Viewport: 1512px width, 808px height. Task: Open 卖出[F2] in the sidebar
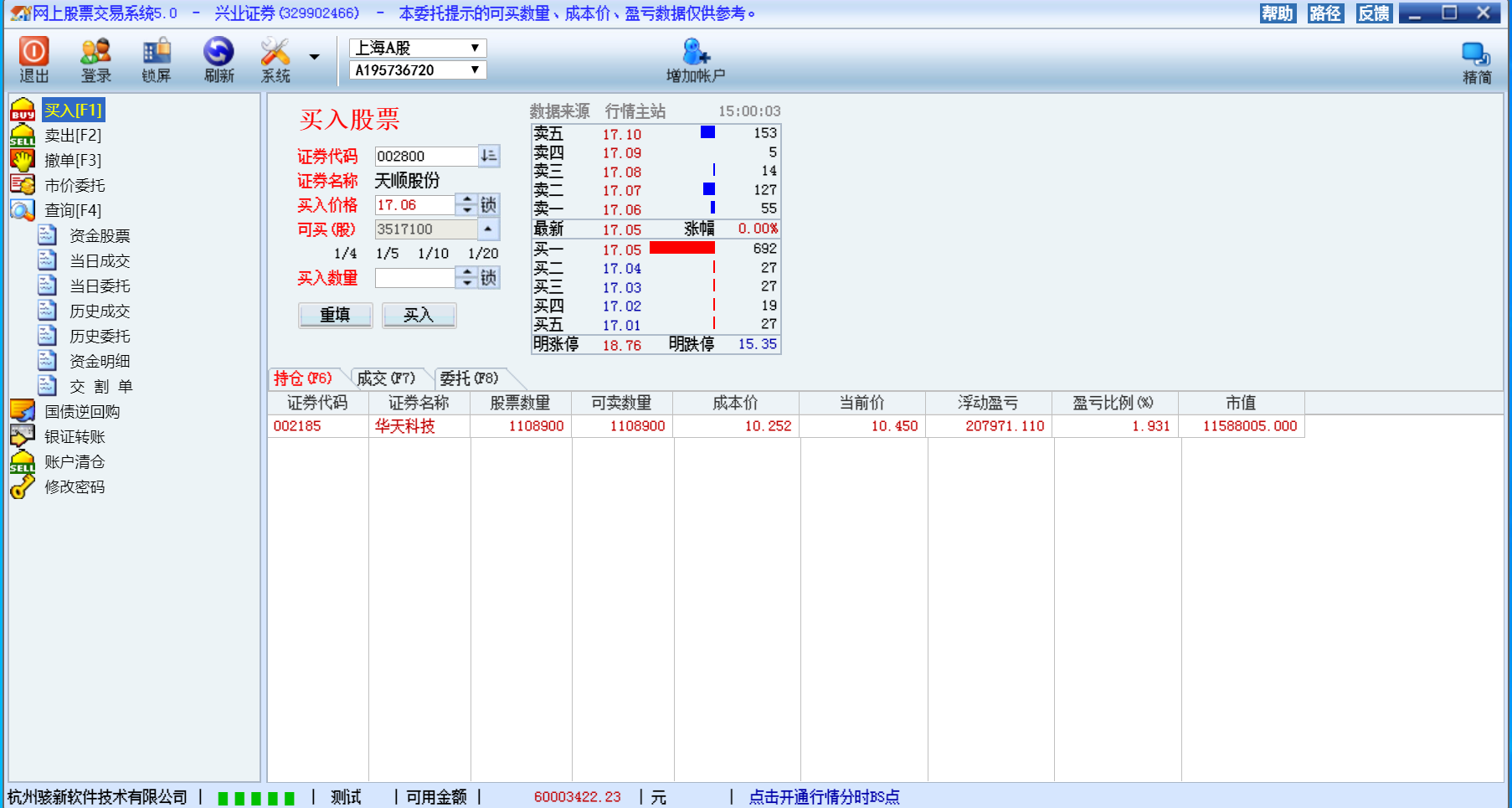point(73,136)
